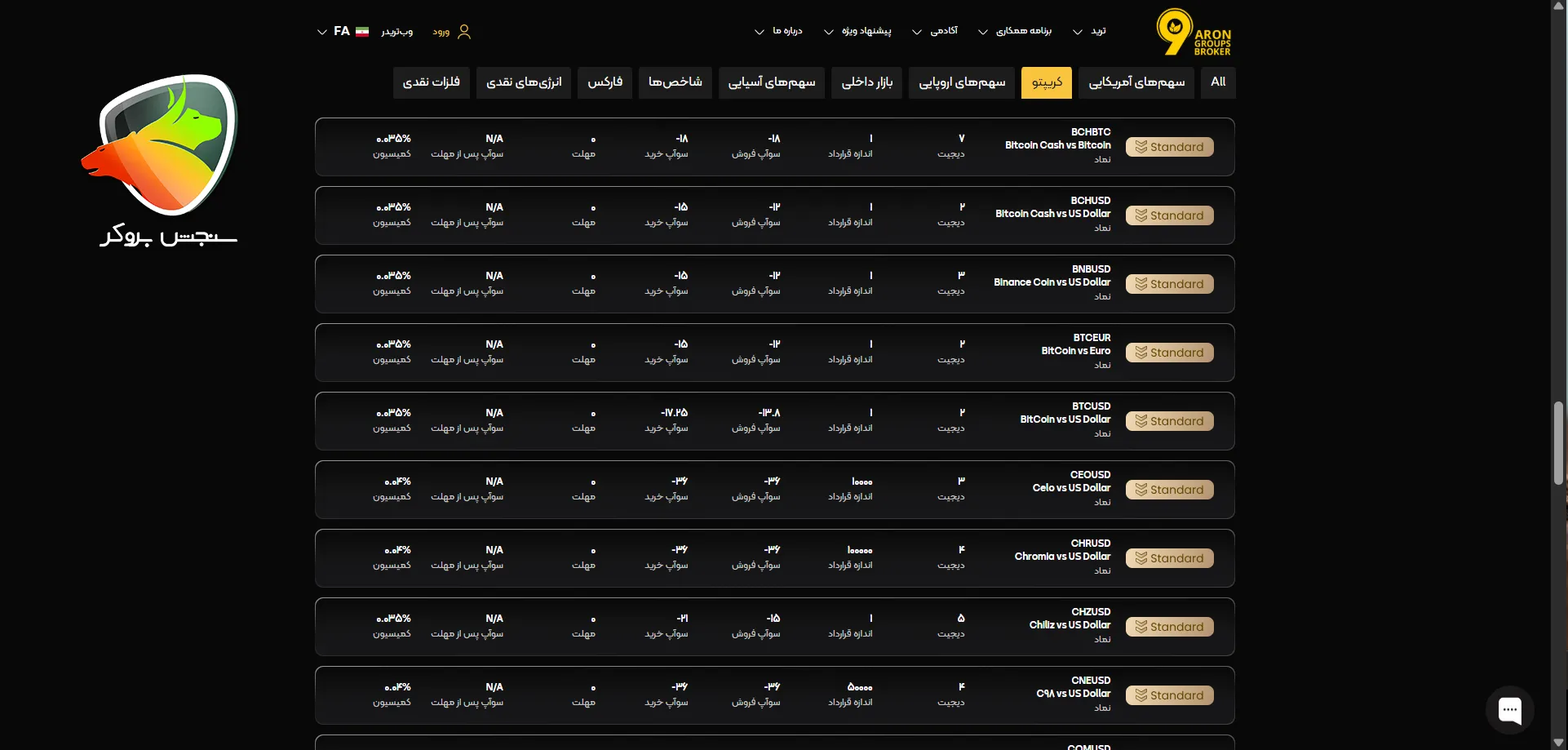Click the Standard badge for CNEUSD
Image resolution: width=1568 pixels, height=750 pixels.
pyautogui.click(x=1169, y=695)
